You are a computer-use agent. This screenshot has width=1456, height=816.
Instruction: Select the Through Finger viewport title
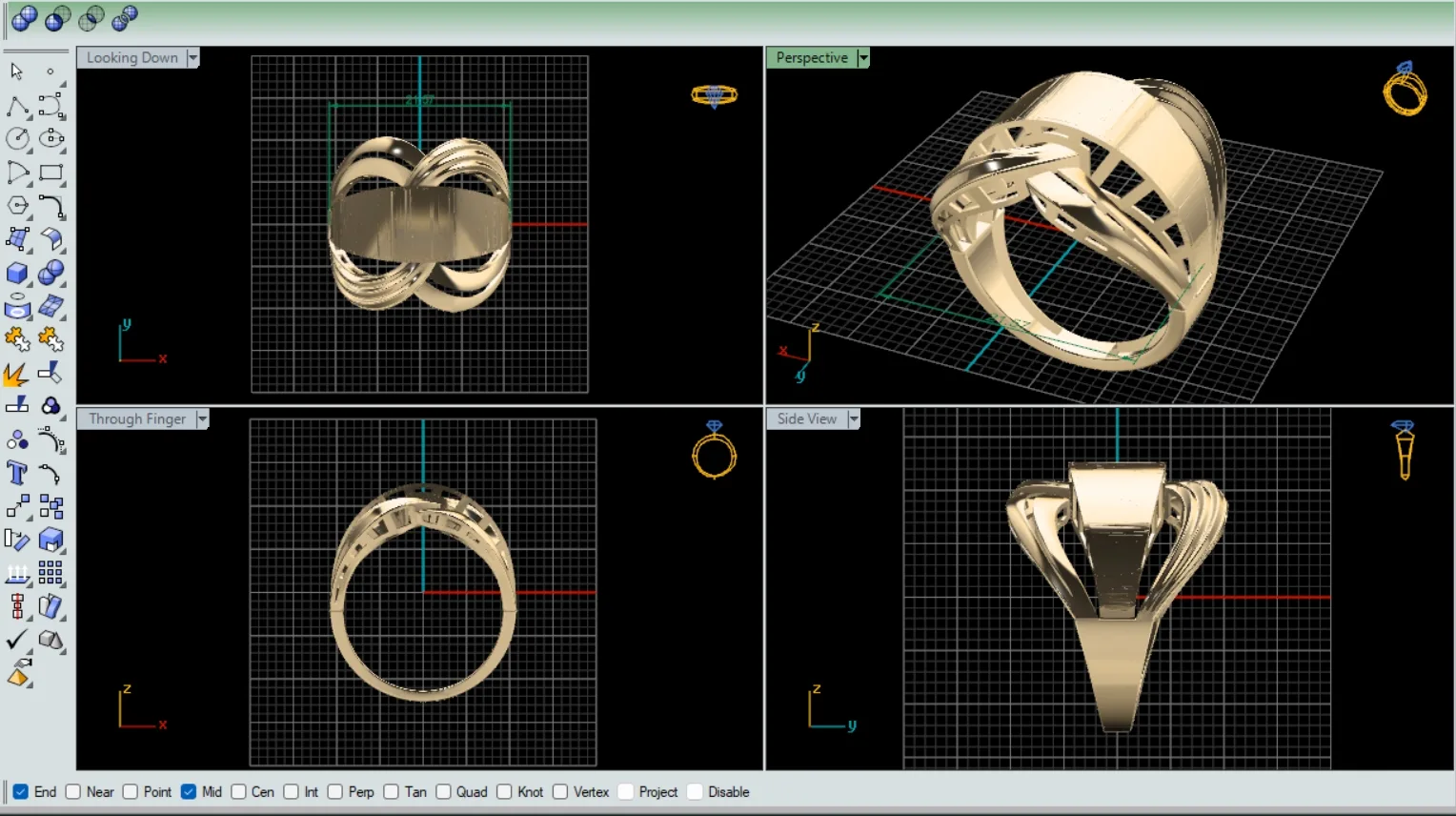click(x=137, y=419)
